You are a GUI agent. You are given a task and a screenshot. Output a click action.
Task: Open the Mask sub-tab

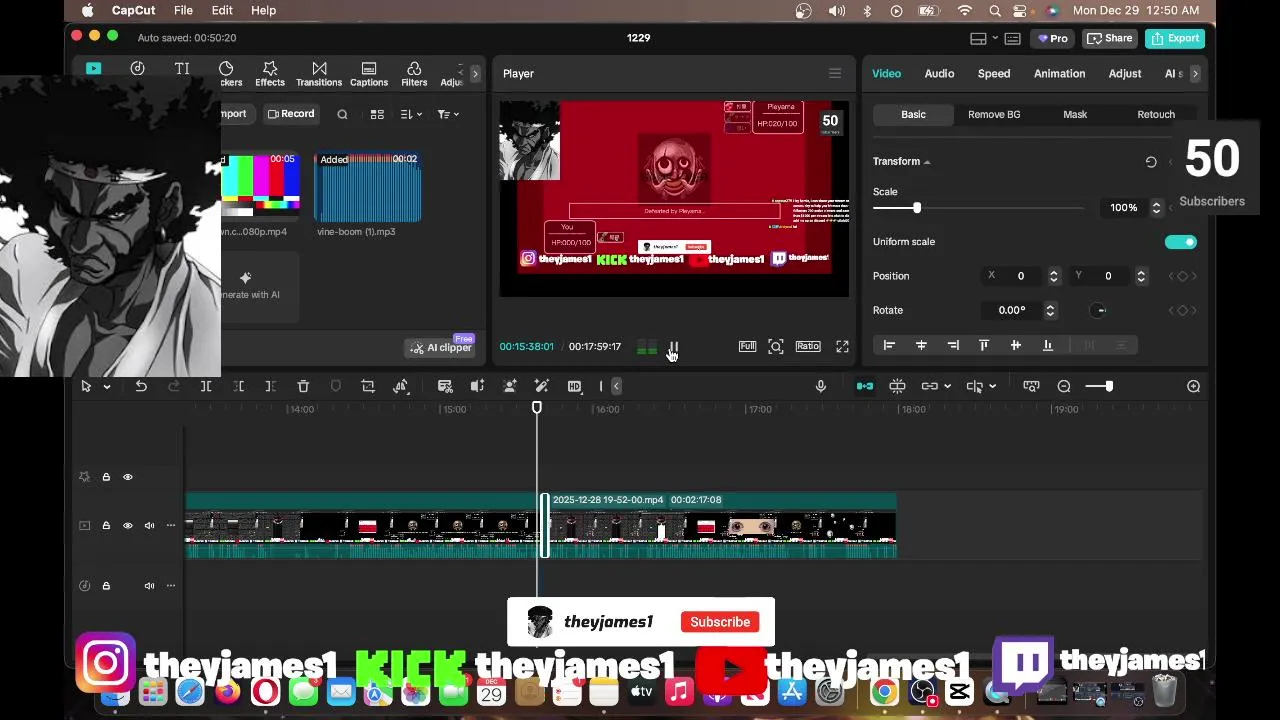[x=1075, y=114]
